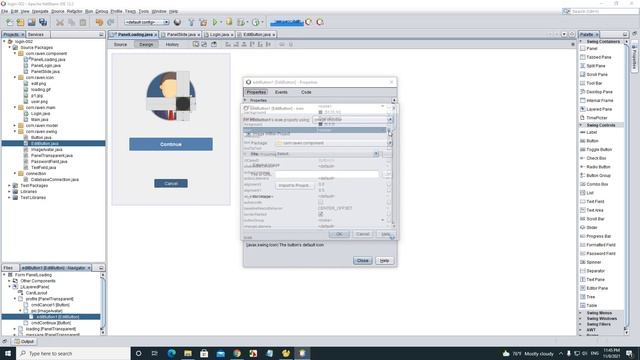Screen dimensions: 640x360
Task: Click the Connection Mode icon in the design toolbar
Action: (204, 44)
